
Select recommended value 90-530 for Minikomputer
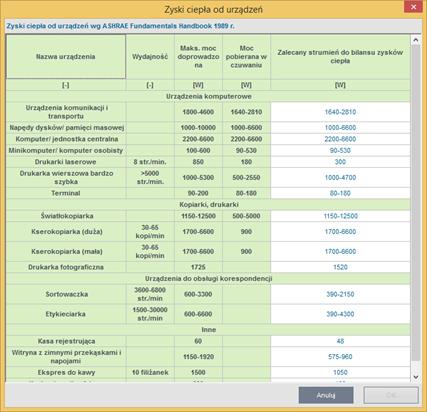(x=340, y=150)
